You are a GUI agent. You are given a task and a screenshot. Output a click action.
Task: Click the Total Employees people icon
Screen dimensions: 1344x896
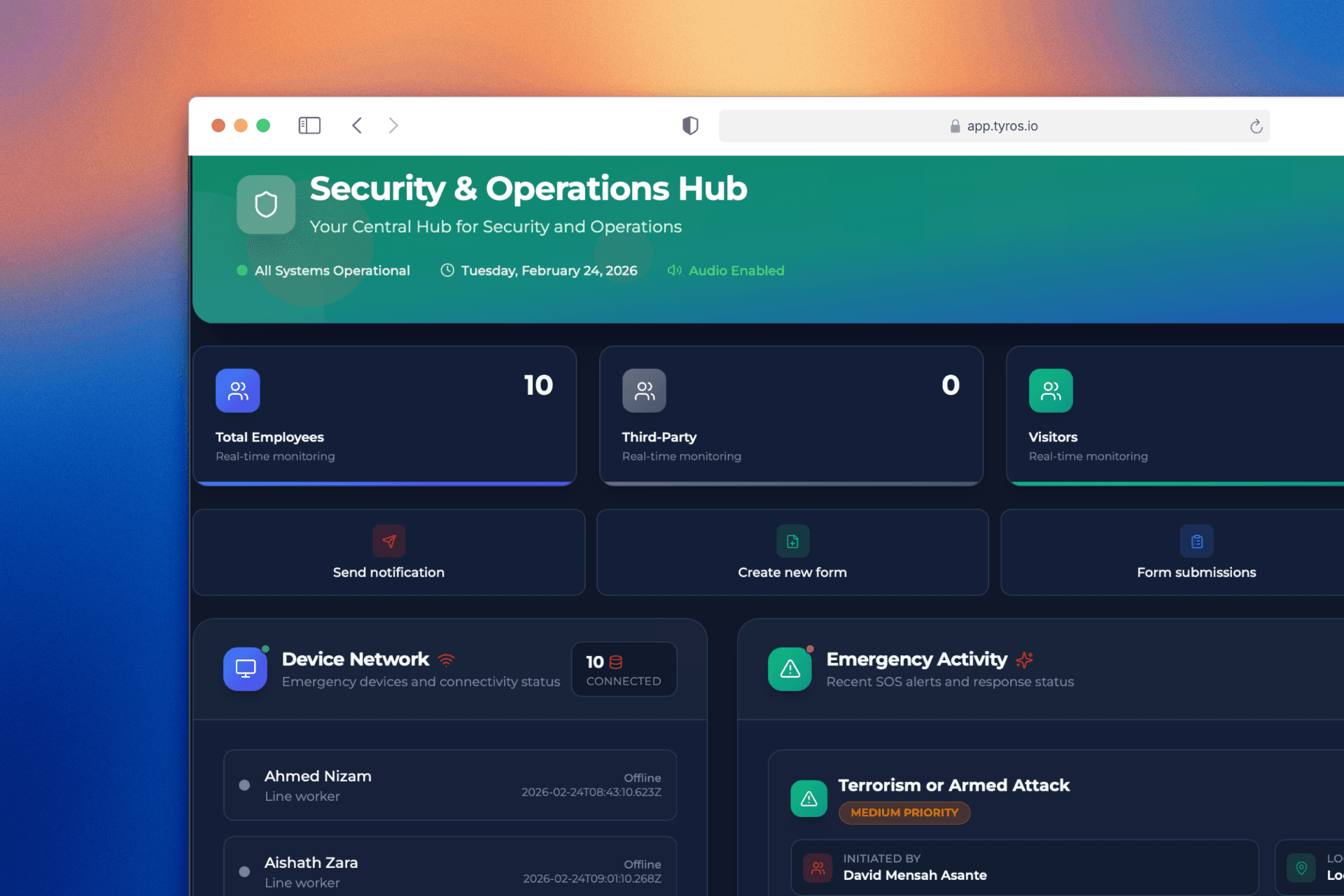[x=238, y=391]
